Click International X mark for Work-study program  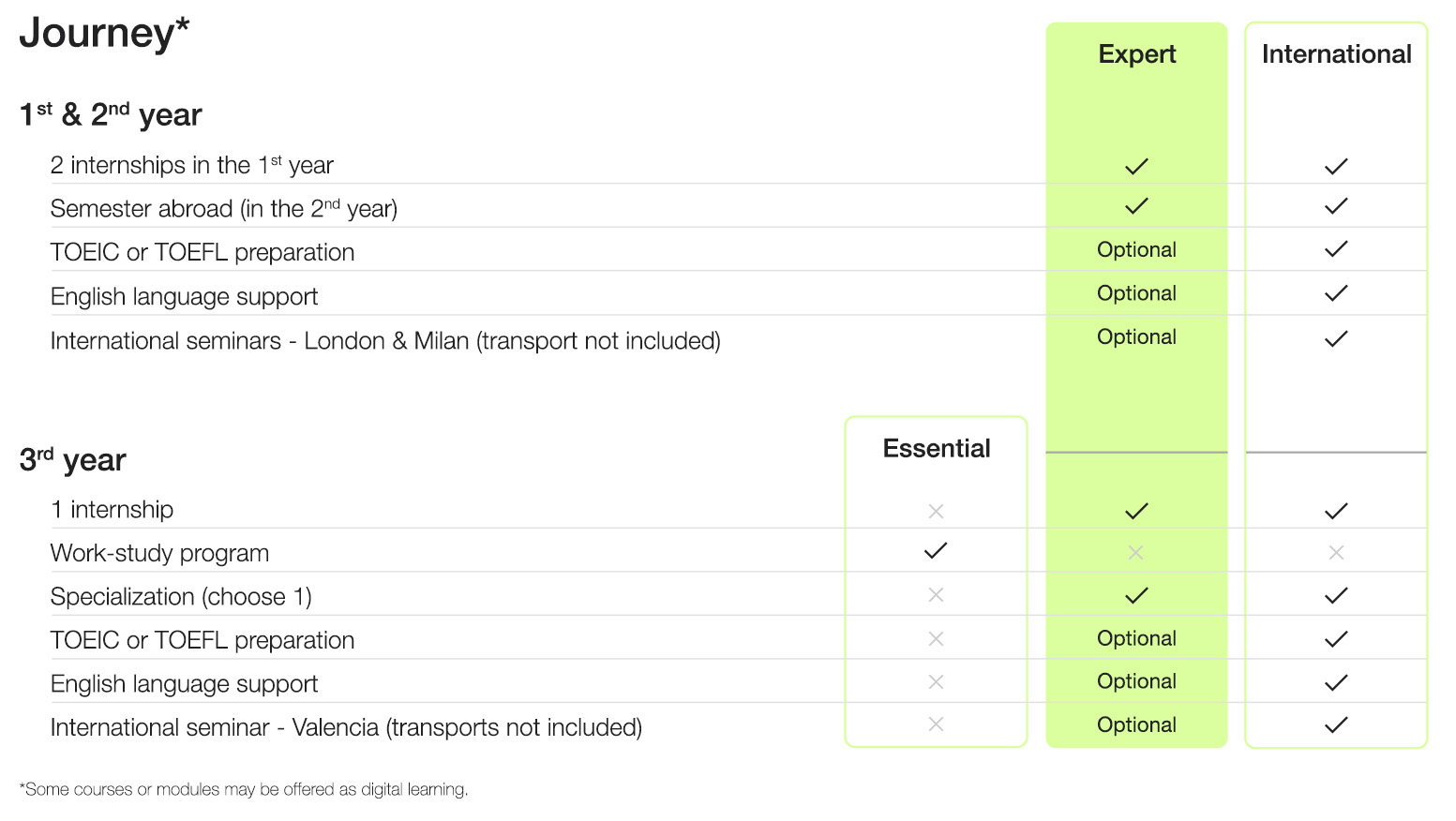coord(1336,553)
